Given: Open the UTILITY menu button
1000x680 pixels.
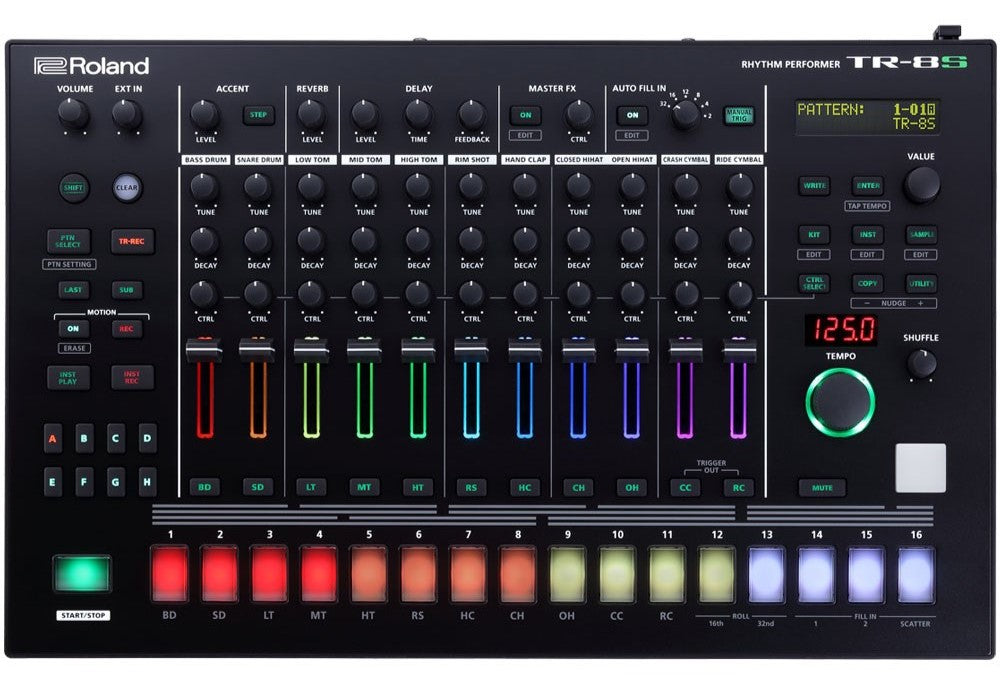Looking at the screenshot, I should click(921, 284).
